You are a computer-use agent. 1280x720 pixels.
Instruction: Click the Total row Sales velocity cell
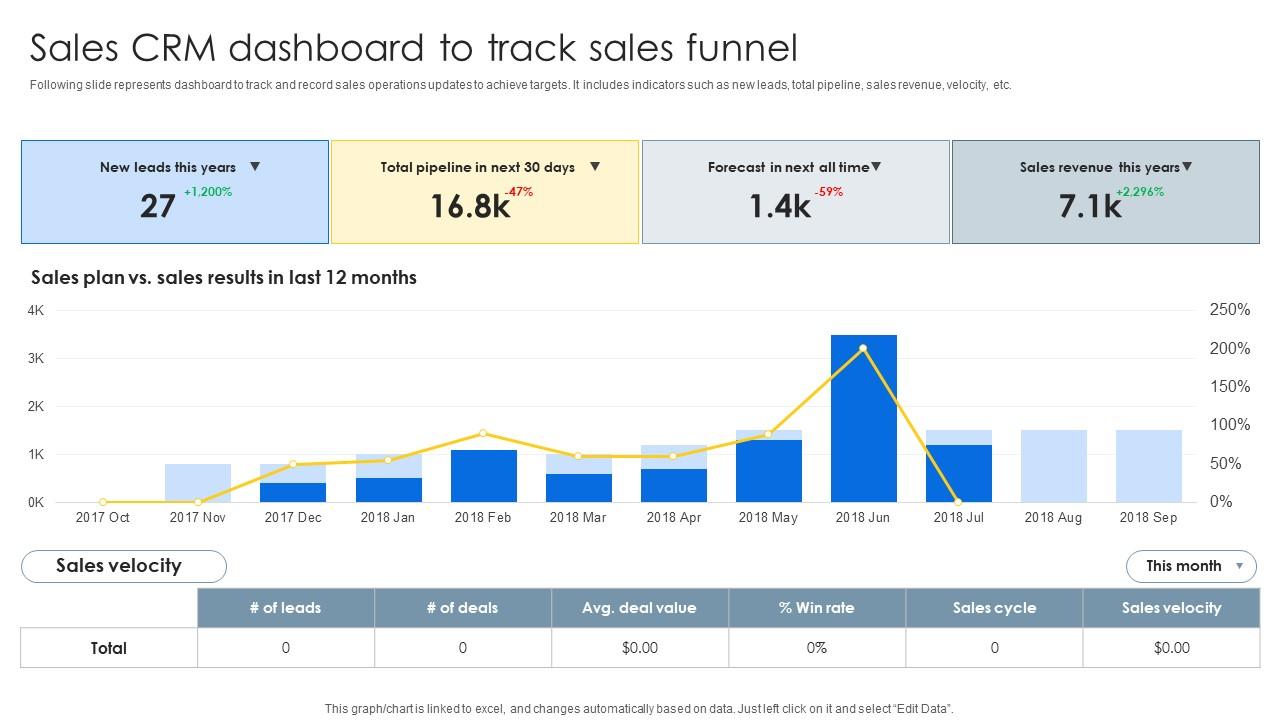point(1171,648)
